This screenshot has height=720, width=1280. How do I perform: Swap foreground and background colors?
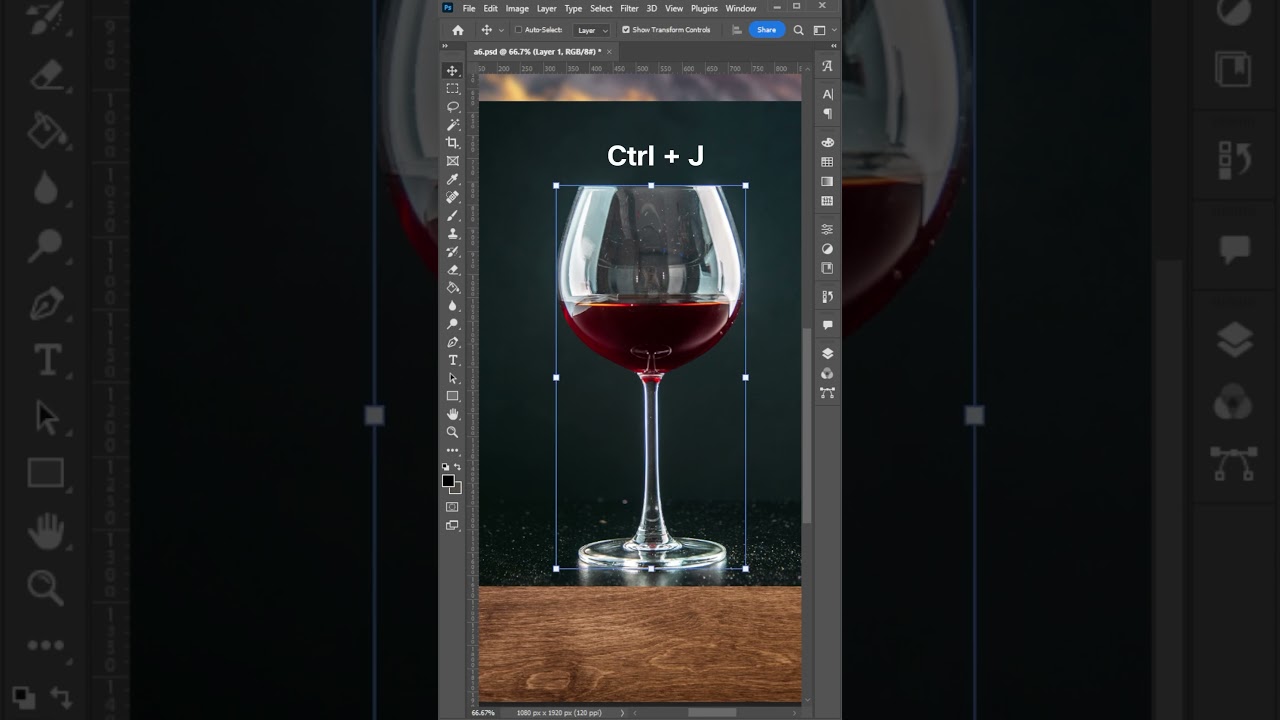pyautogui.click(x=458, y=467)
